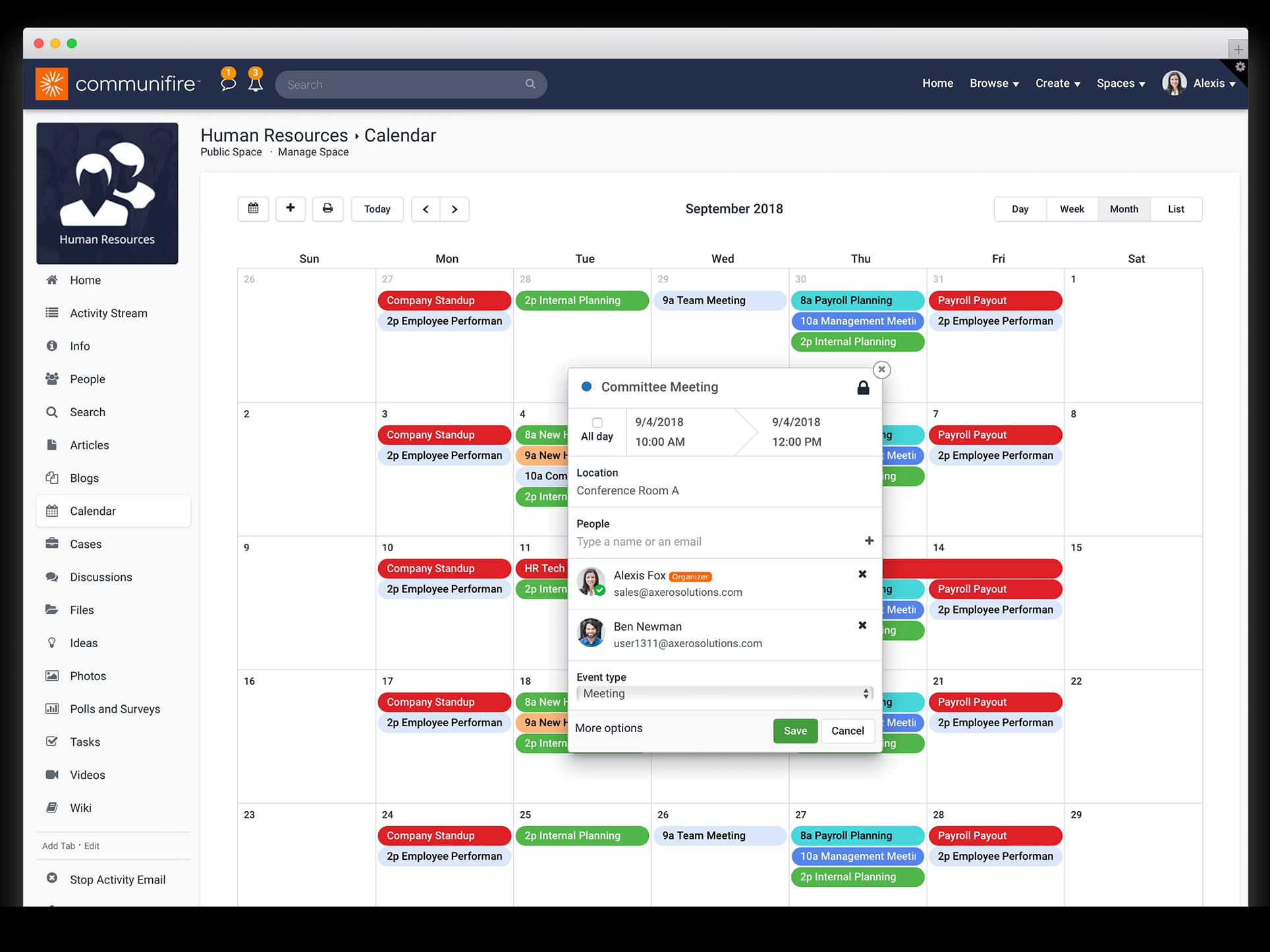
Task: Switch to the Week calendar view
Action: pyautogui.click(x=1072, y=209)
